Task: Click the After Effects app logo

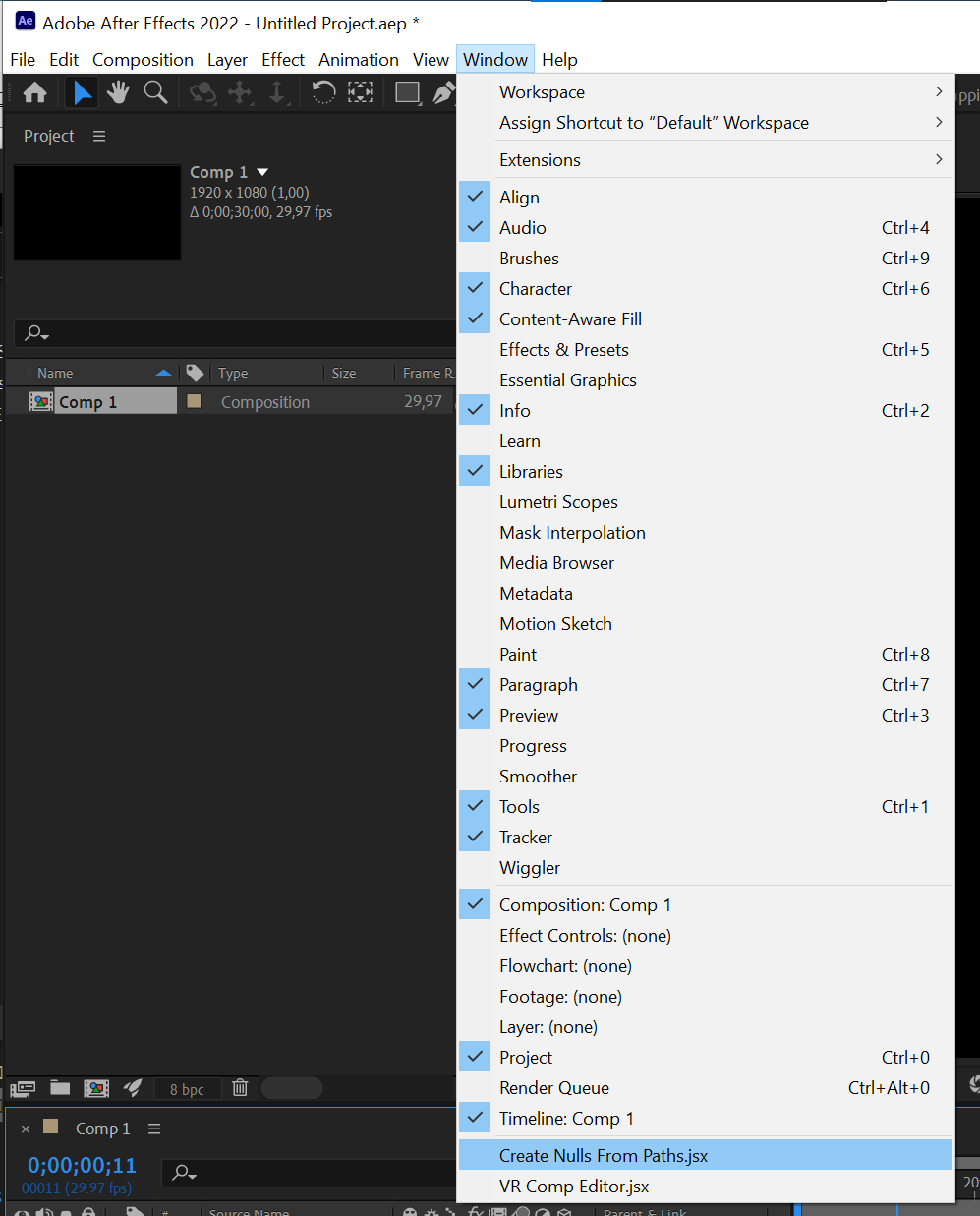Action: point(26,21)
